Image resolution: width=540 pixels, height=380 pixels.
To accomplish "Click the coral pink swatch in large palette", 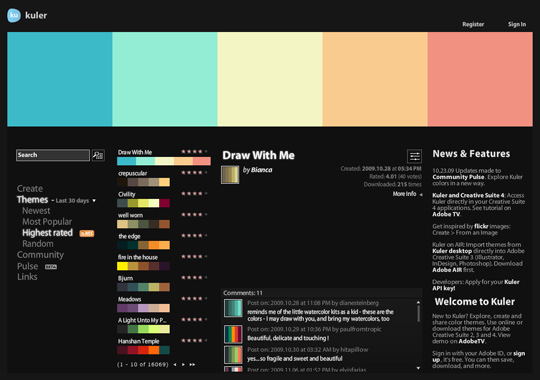I will point(480,79).
